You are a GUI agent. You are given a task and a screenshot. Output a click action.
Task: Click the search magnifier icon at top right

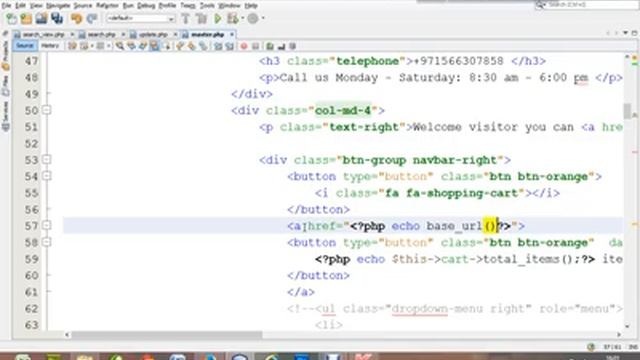click(540, 5)
